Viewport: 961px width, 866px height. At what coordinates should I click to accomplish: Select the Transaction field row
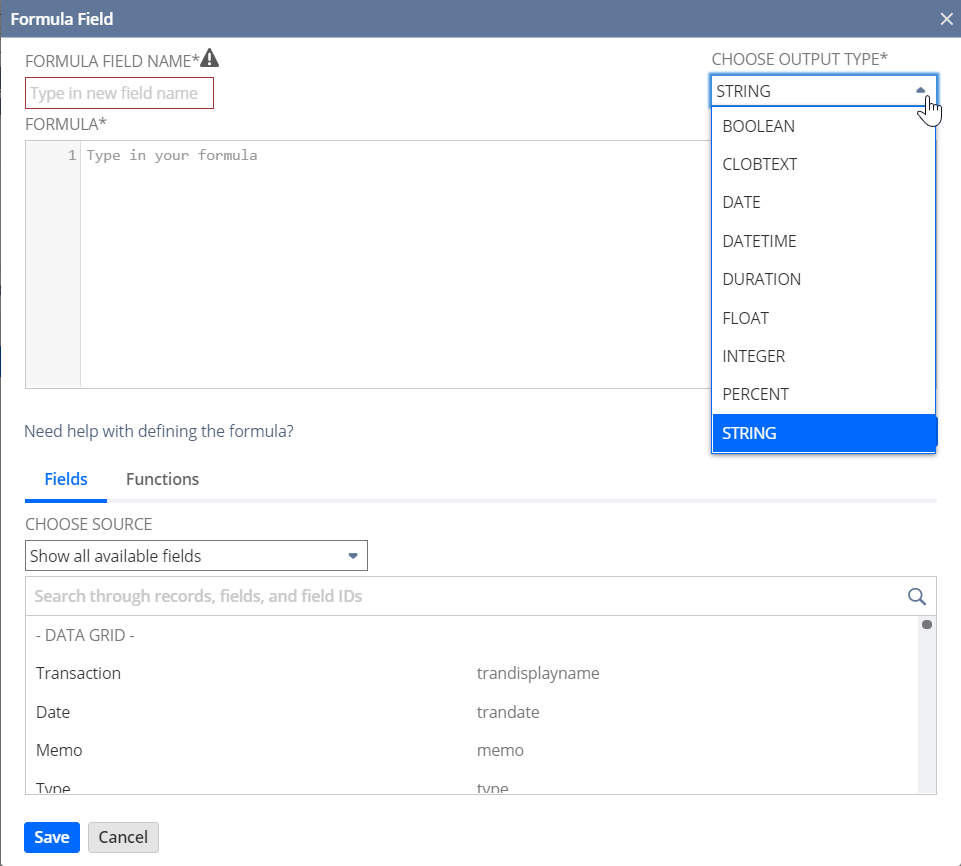click(472, 673)
